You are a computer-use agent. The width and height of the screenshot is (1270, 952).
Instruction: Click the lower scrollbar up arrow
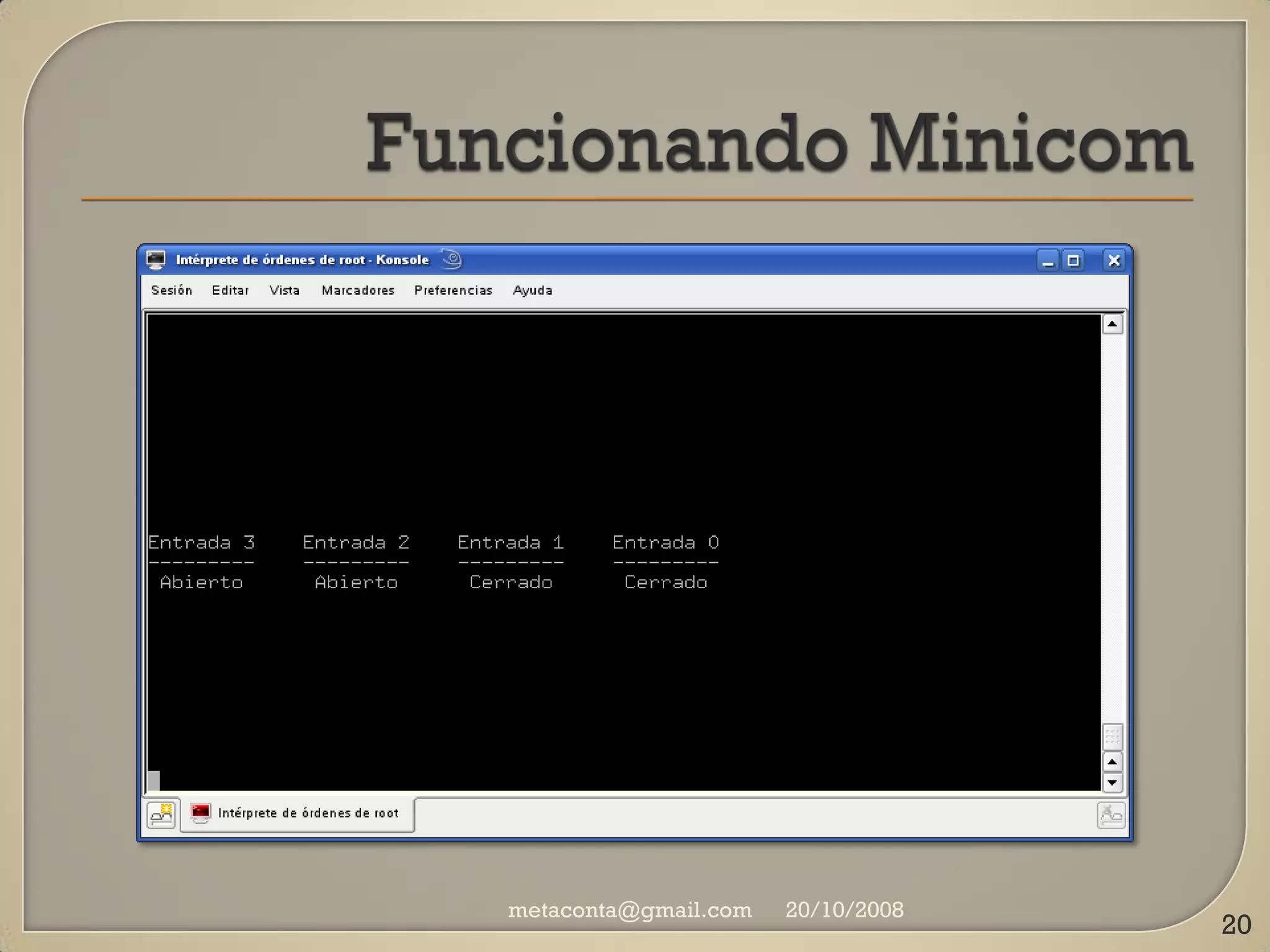(1112, 762)
